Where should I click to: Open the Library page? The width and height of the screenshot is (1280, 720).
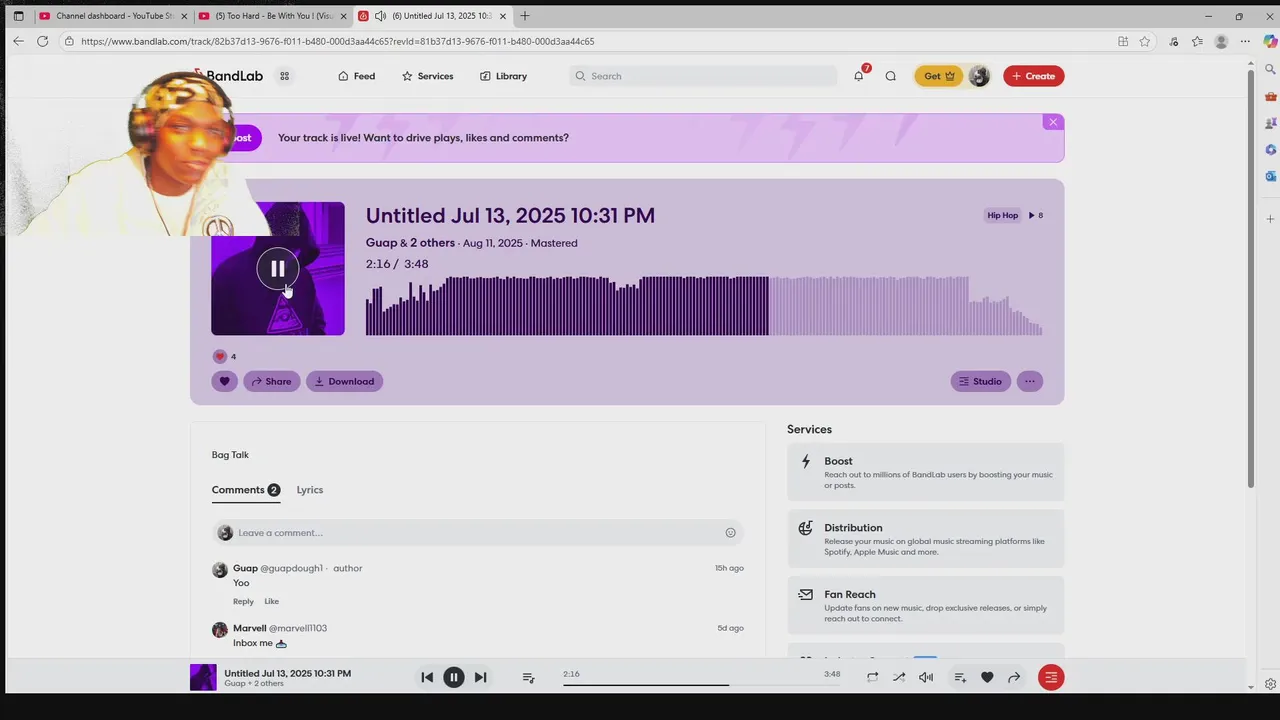tap(503, 76)
